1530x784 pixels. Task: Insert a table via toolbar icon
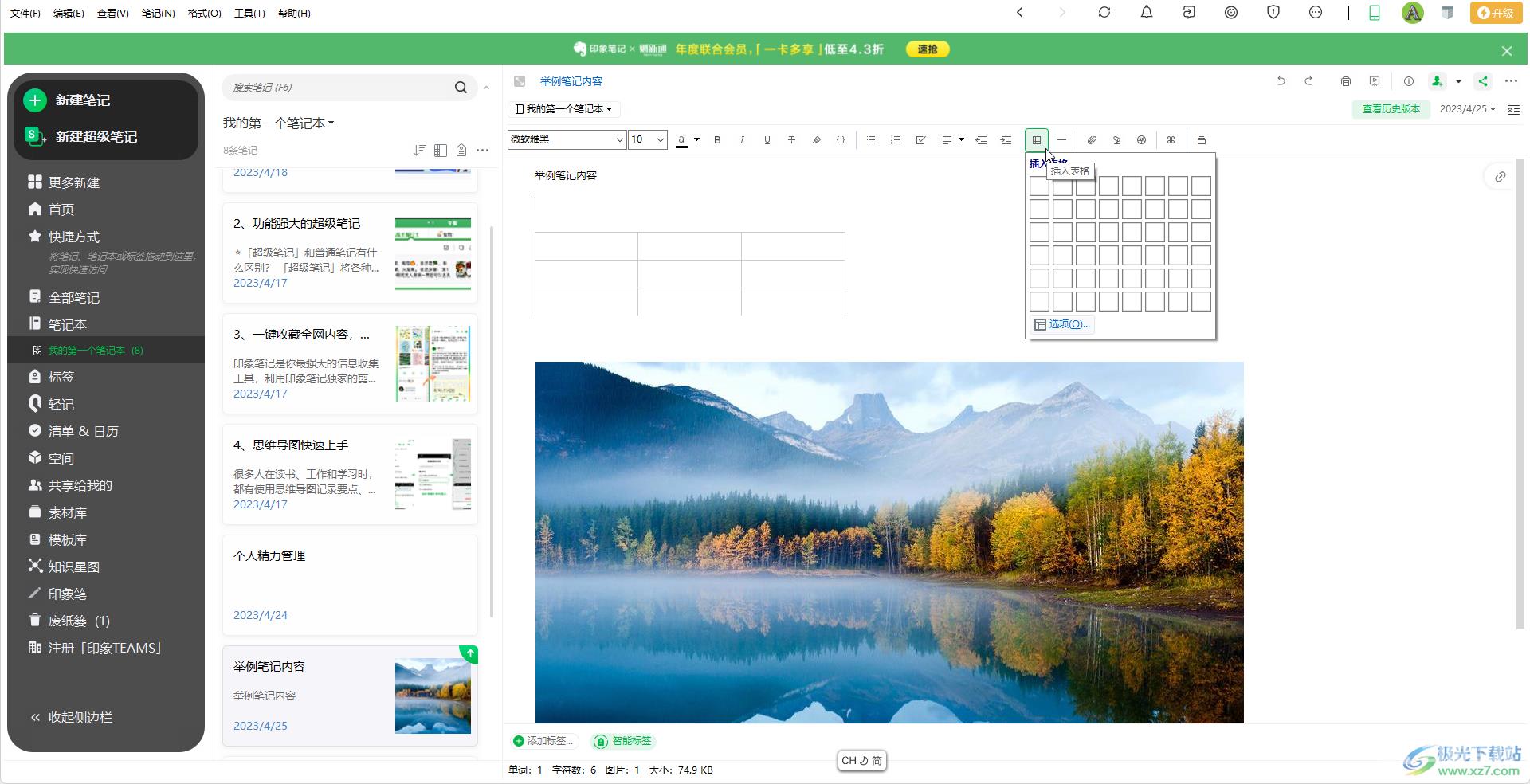(1036, 139)
